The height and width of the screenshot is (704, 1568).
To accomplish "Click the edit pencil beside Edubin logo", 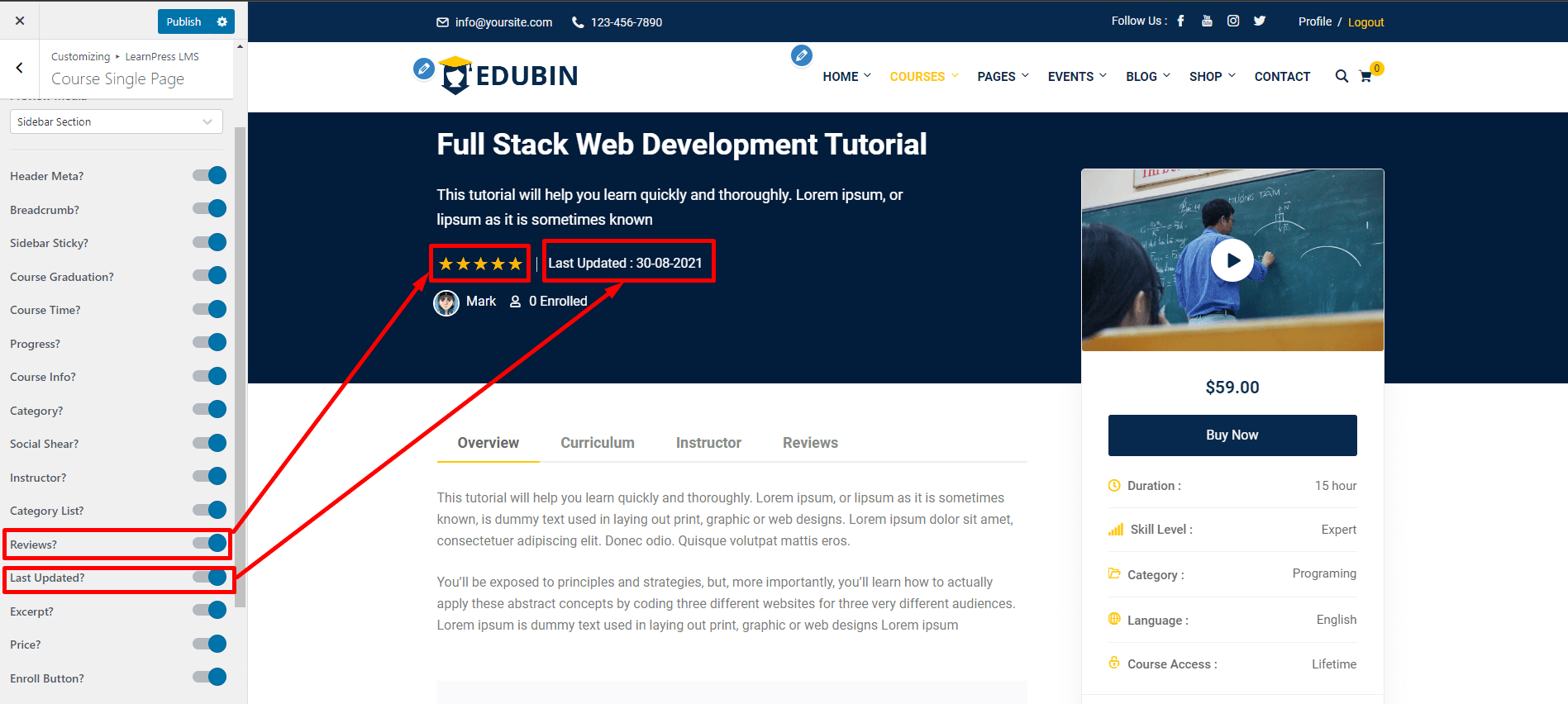I will coord(423,69).
